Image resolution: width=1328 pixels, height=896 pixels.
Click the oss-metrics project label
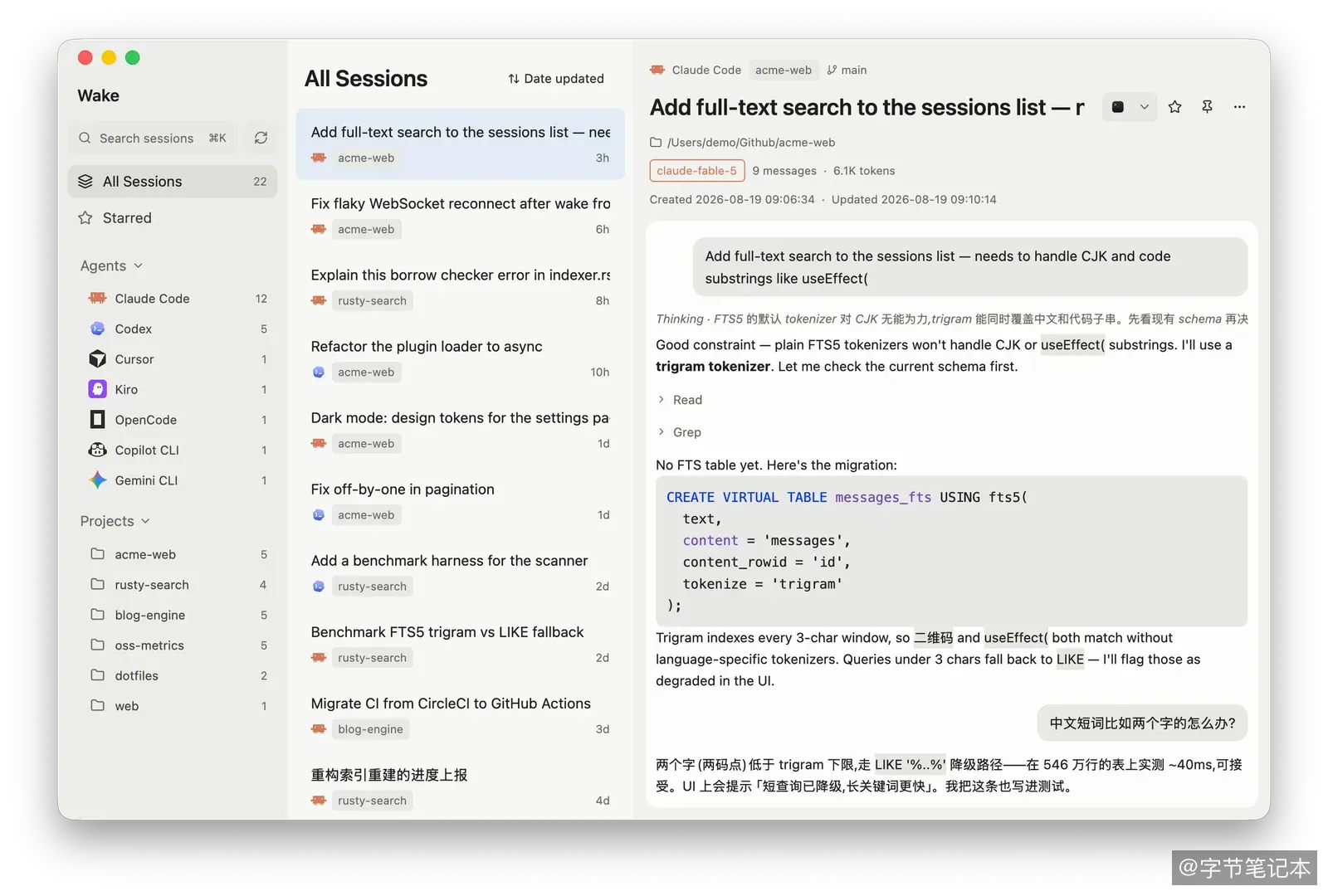click(149, 645)
